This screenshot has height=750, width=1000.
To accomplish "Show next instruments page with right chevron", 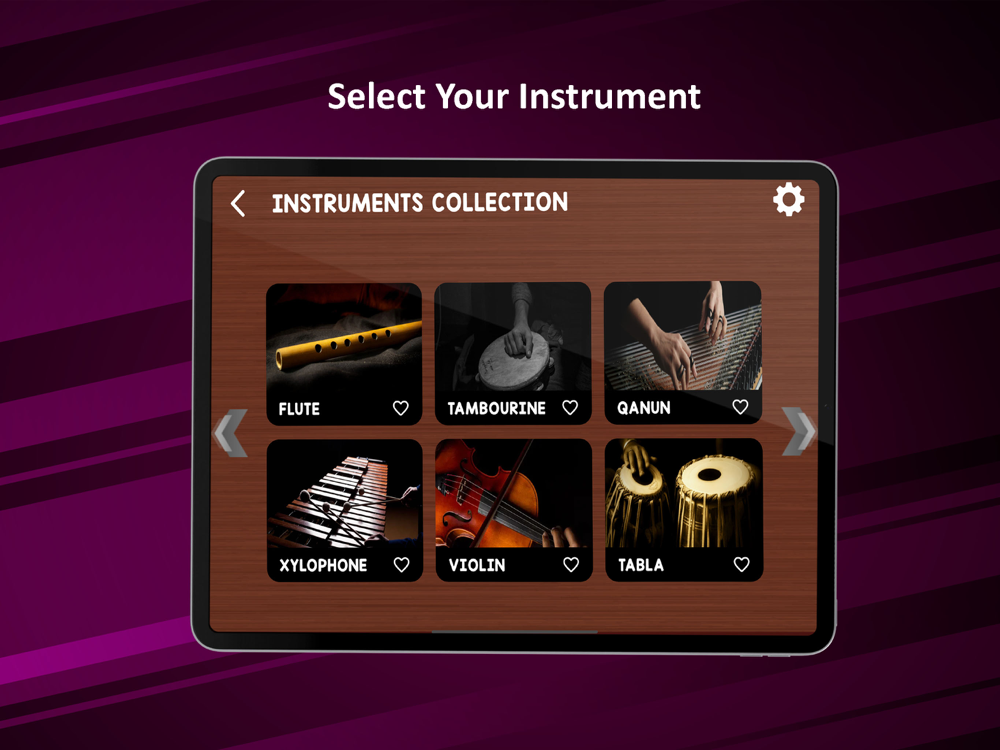I will tap(799, 431).
